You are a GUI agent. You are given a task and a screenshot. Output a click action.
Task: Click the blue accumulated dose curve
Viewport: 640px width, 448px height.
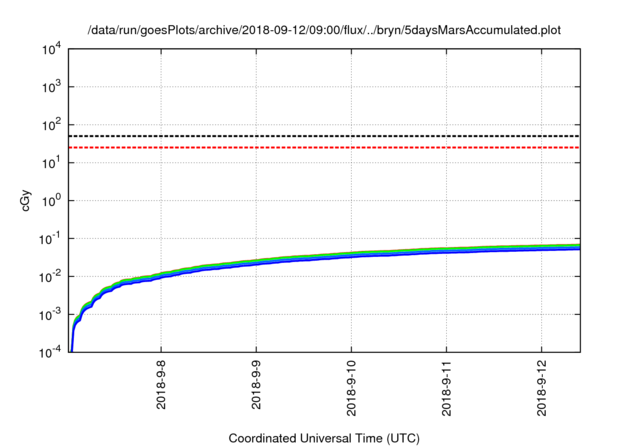327,259
